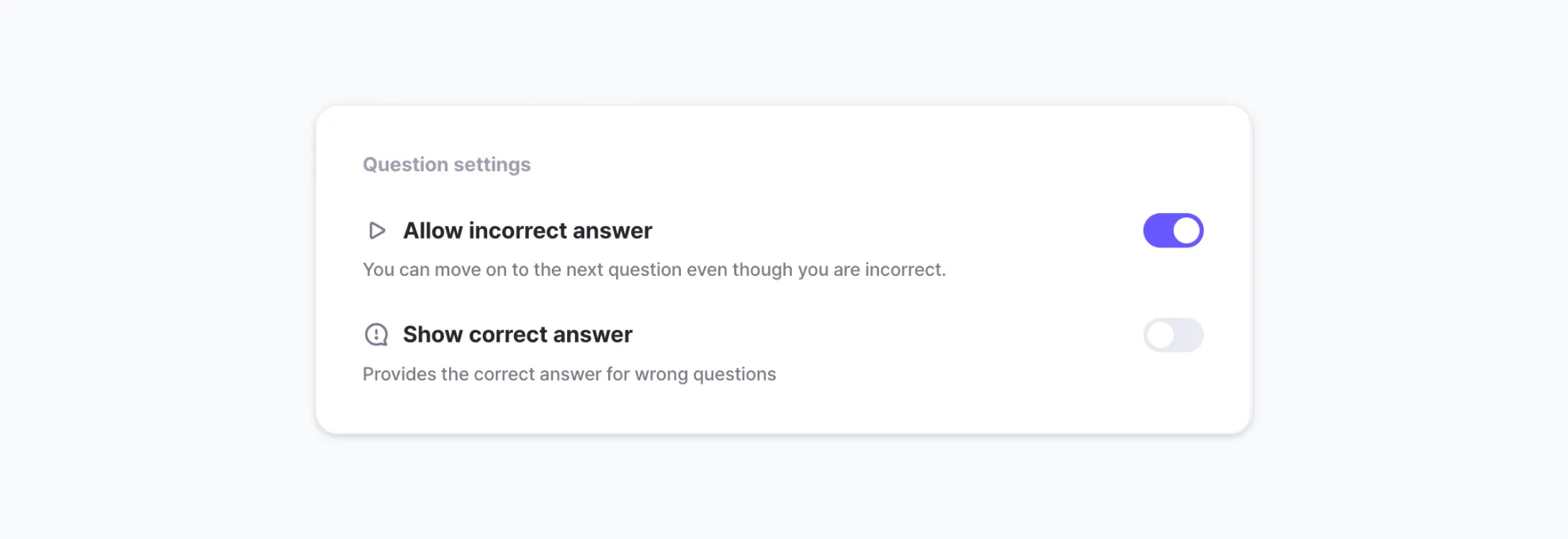The image size is (1568, 539).
Task: Click the "Provides the correct answer" description
Action: click(x=569, y=374)
